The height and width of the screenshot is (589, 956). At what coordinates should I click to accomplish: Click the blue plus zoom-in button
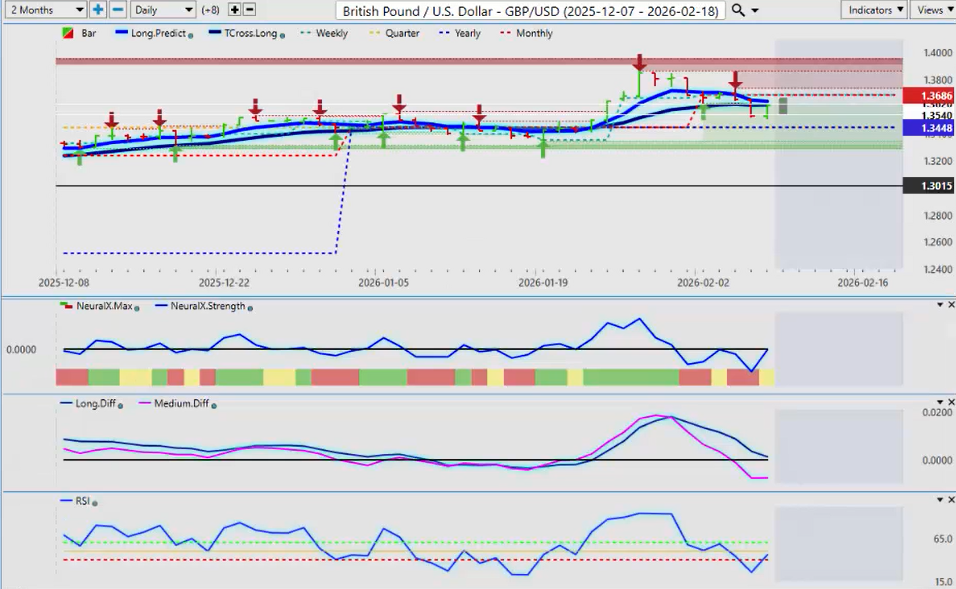click(98, 9)
